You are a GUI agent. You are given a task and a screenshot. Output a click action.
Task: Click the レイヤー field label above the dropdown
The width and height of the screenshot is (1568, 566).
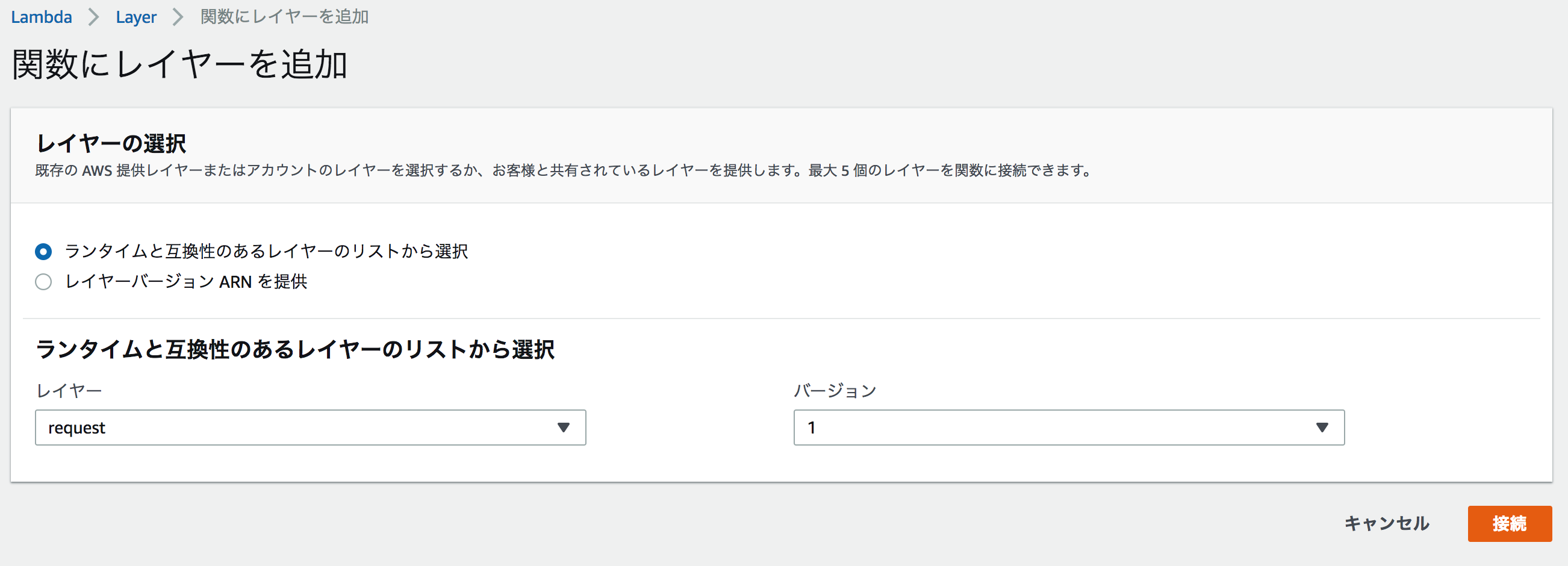pyautogui.click(x=69, y=390)
